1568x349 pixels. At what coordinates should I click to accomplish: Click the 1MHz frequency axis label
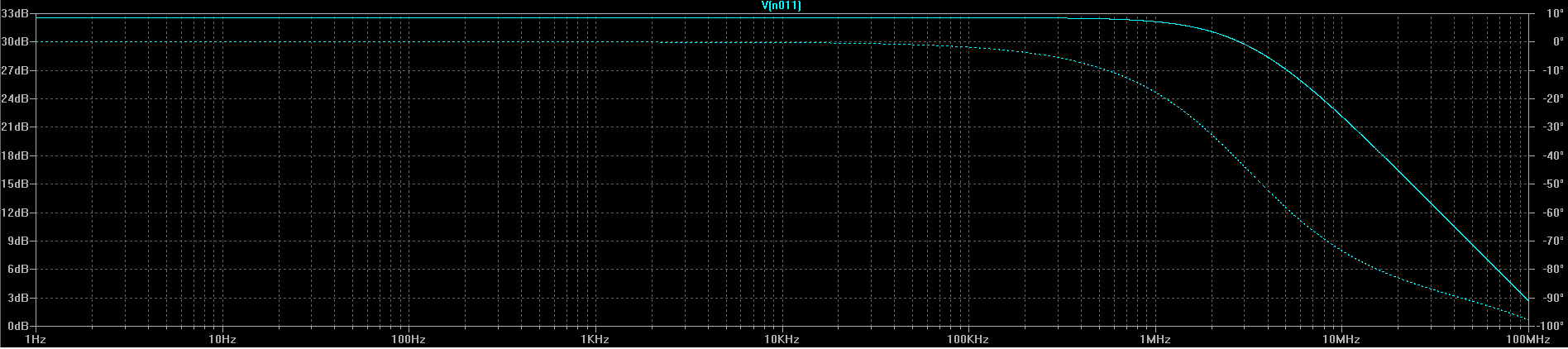click(x=1154, y=340)
